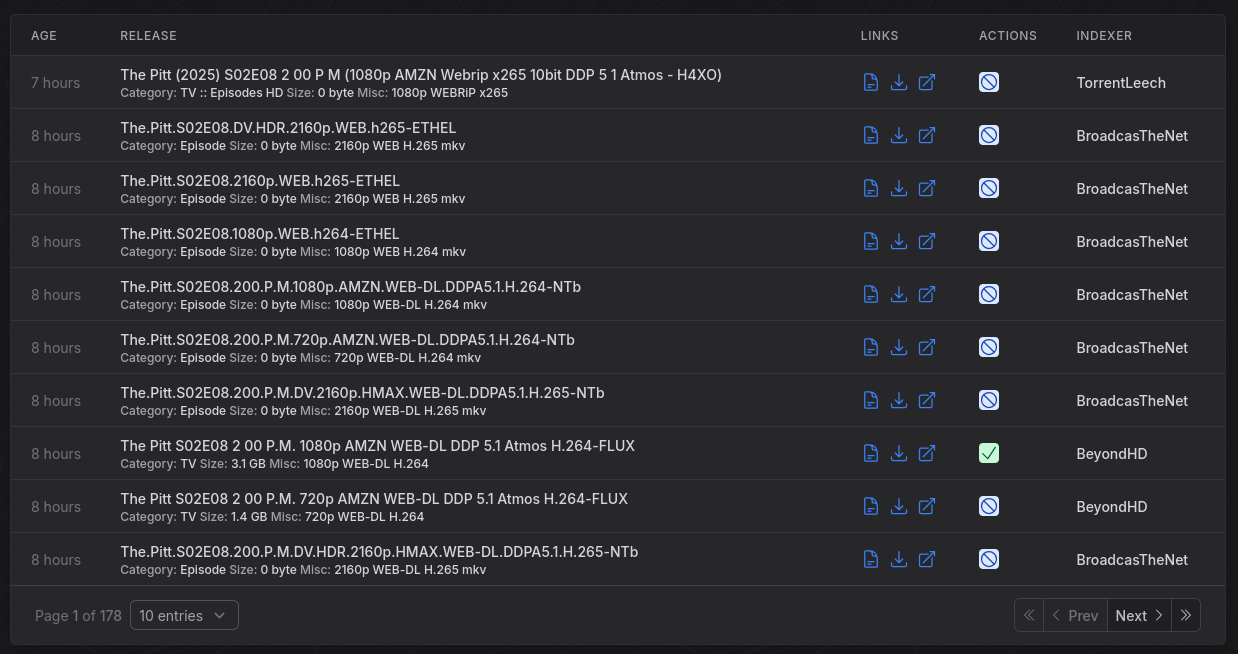This screenshot has width=1238, height=654.
Task: Select BeyondHD indexer on 1080p FLUX row
Action: (1112, 454)
